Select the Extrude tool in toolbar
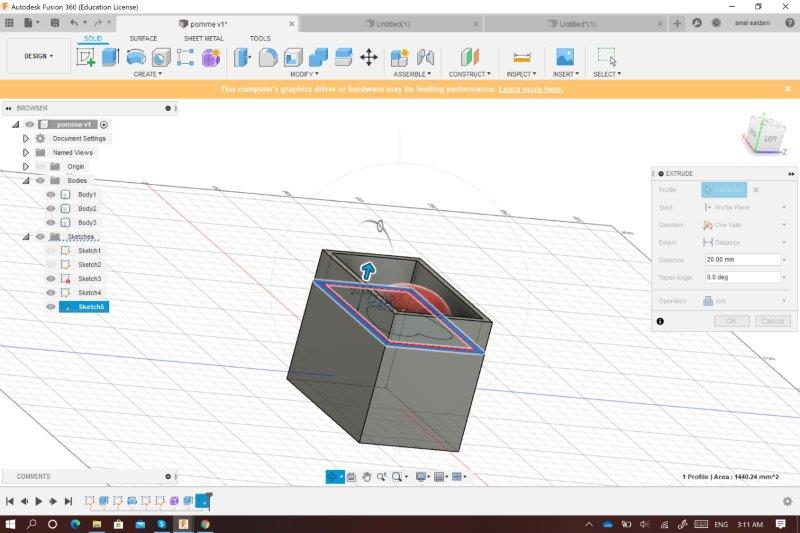Viewport: 800px width, 533px height. (x=111, y=57)
